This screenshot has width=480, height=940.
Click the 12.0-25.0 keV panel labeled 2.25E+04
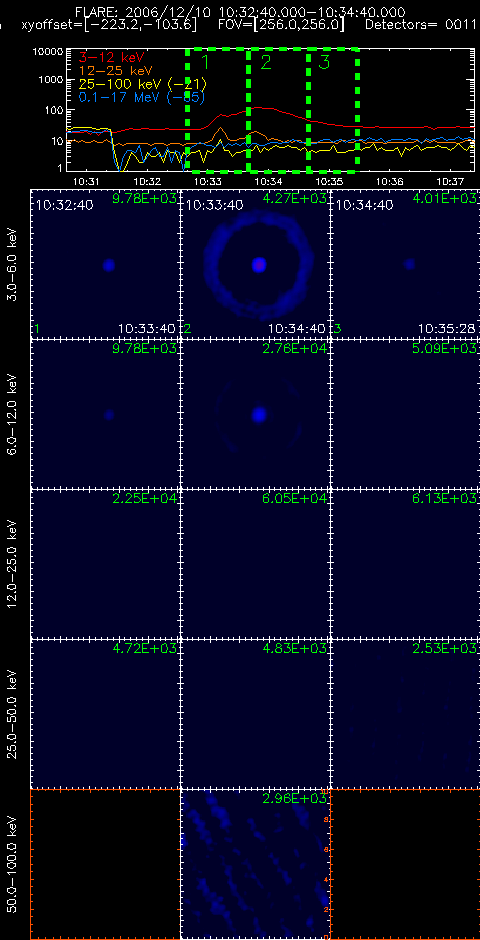[x=105, y=564]
